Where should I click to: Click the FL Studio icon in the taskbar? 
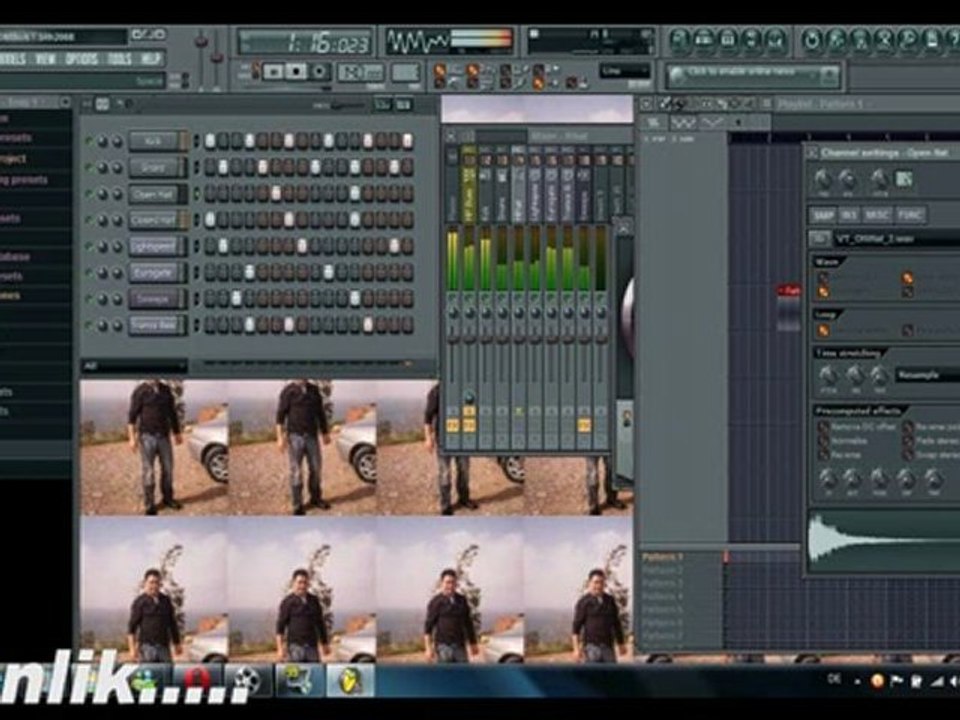point(351,680)
